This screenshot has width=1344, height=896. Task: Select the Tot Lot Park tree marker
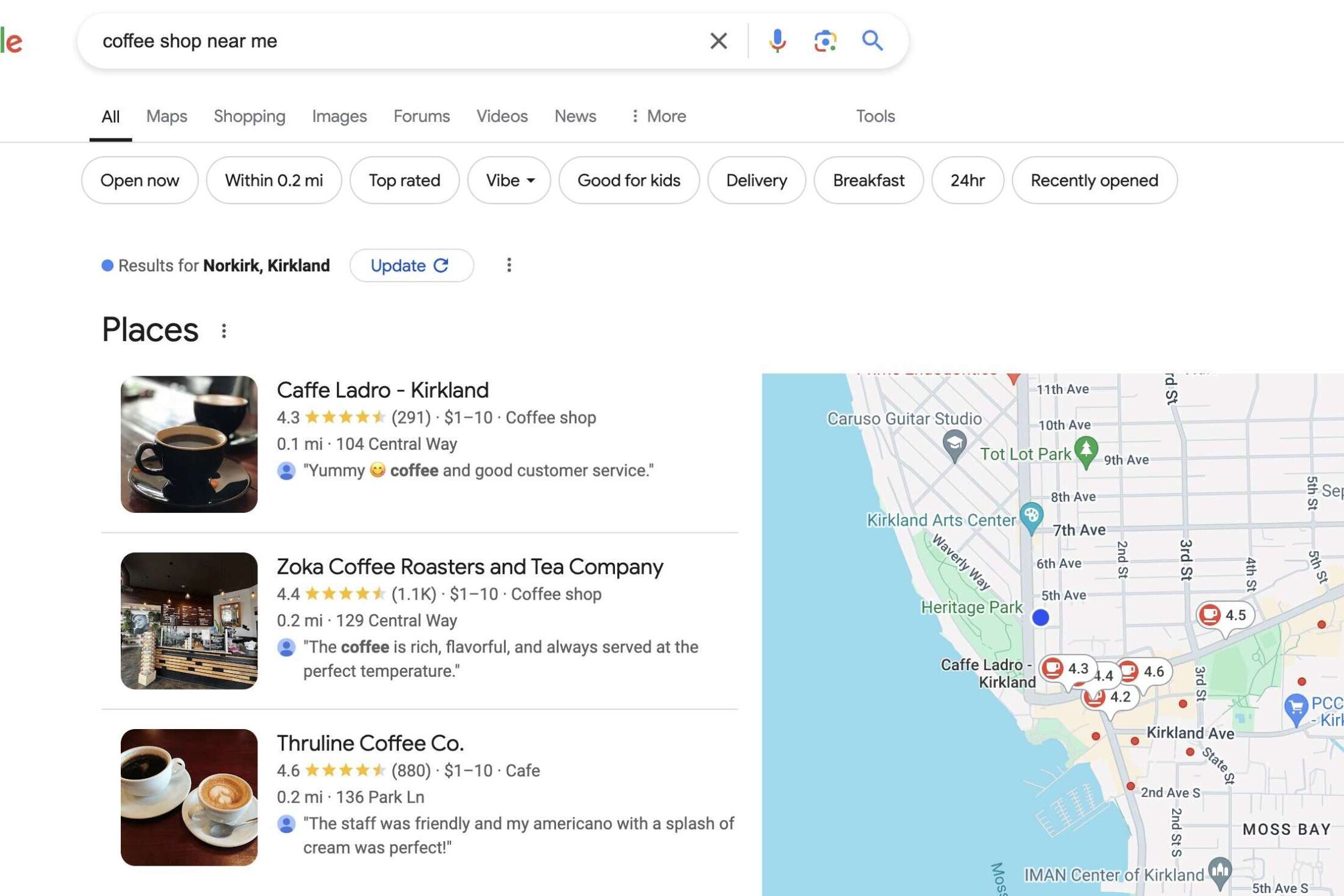click(x=1085, y=452)
